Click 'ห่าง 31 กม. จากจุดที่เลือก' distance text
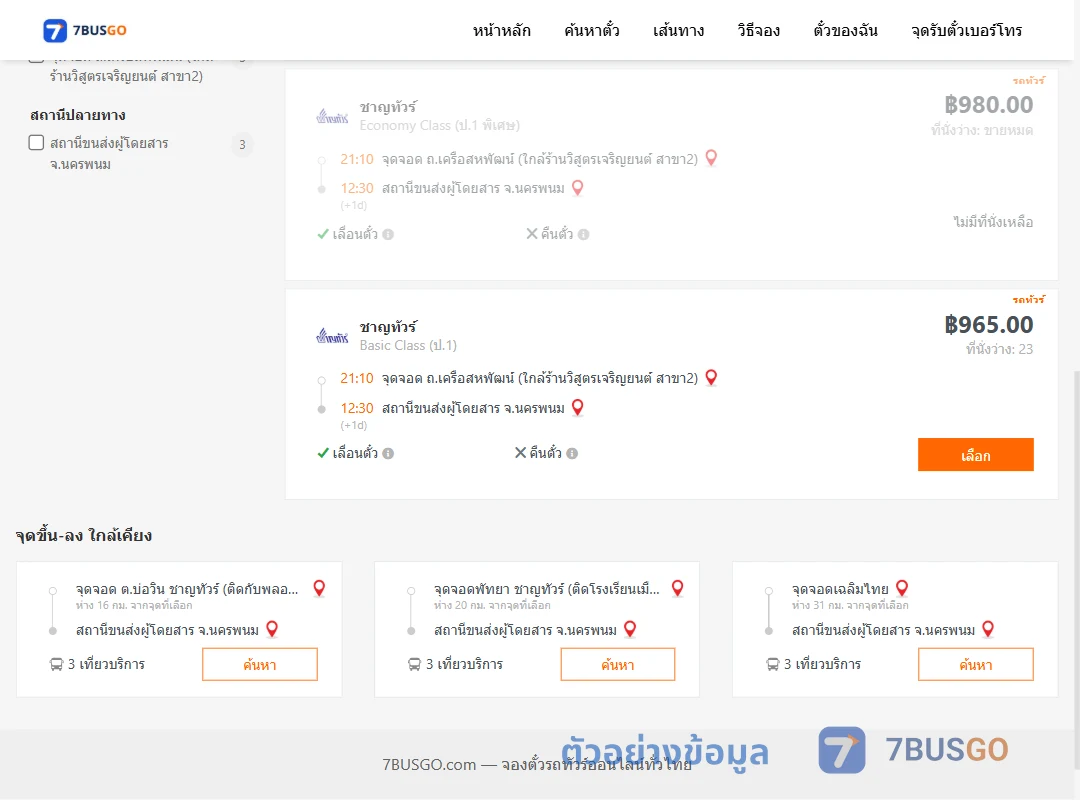Screen dimensions: 1080x800 tap(850, 605)
